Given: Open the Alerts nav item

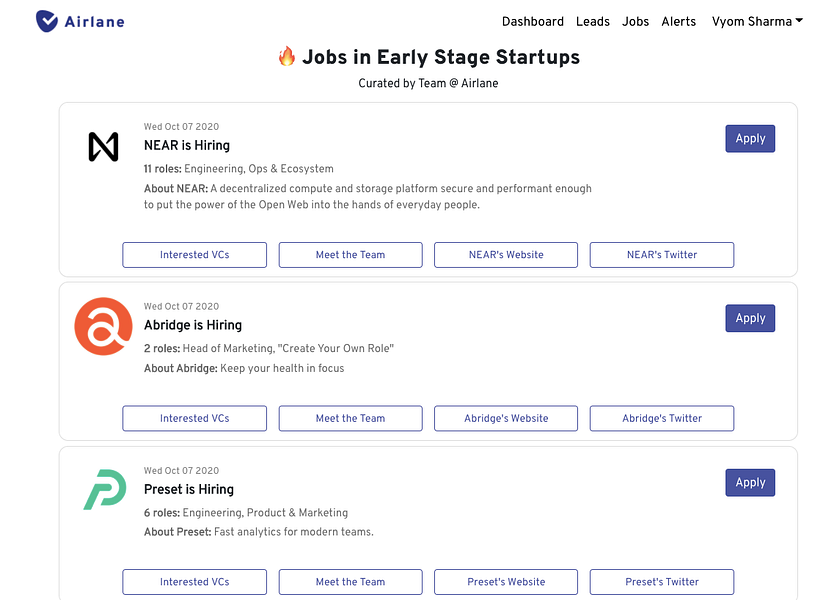Looking at the screenshot, I should [679, 21].
